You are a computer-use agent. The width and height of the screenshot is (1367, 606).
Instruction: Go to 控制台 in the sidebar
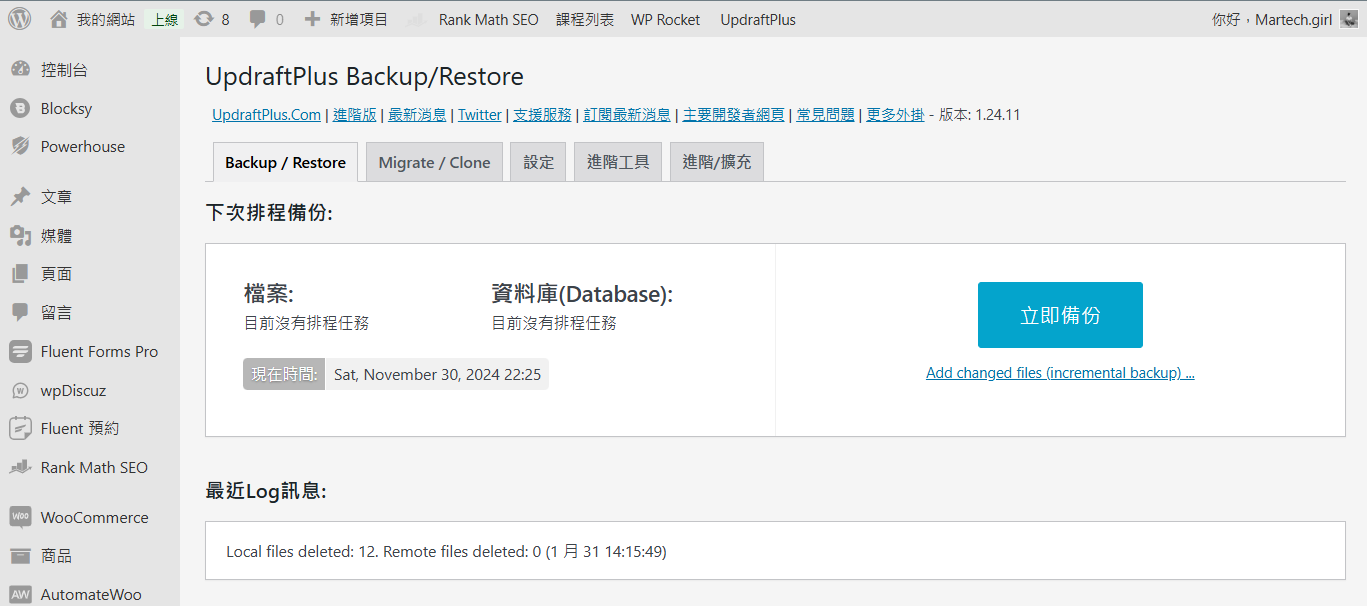click(x=64, y=70)
